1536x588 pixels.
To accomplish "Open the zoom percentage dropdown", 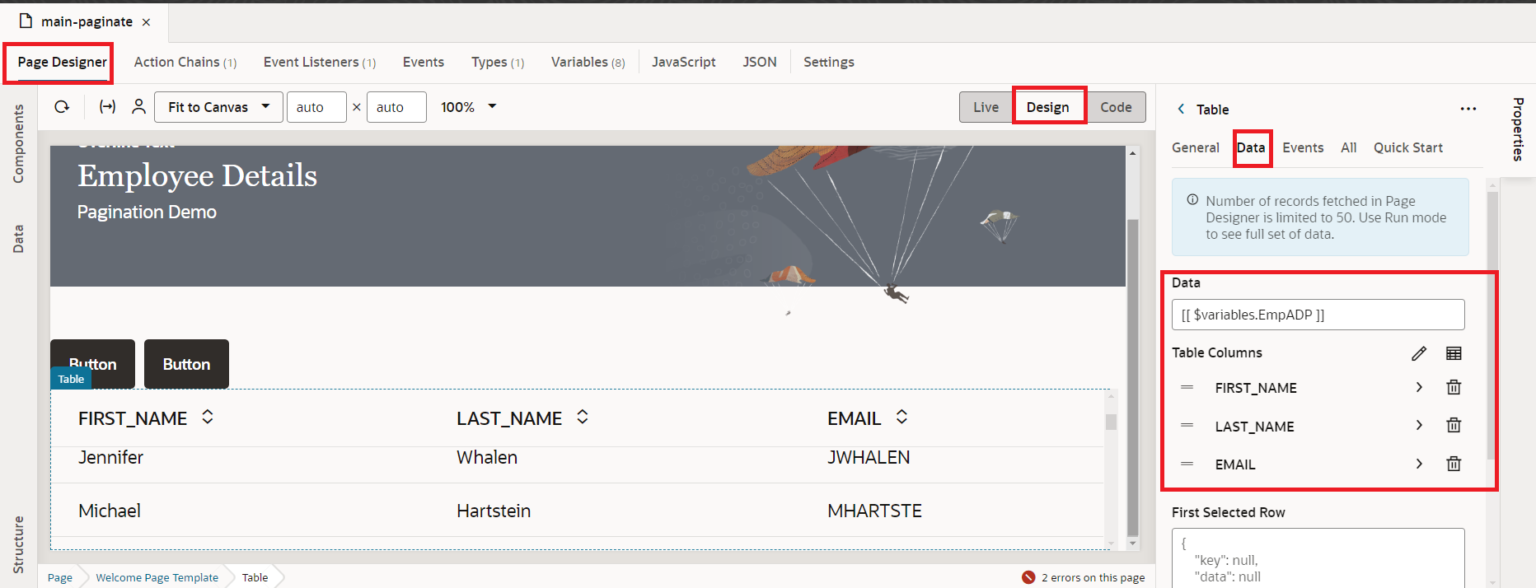I will (468, 107).
